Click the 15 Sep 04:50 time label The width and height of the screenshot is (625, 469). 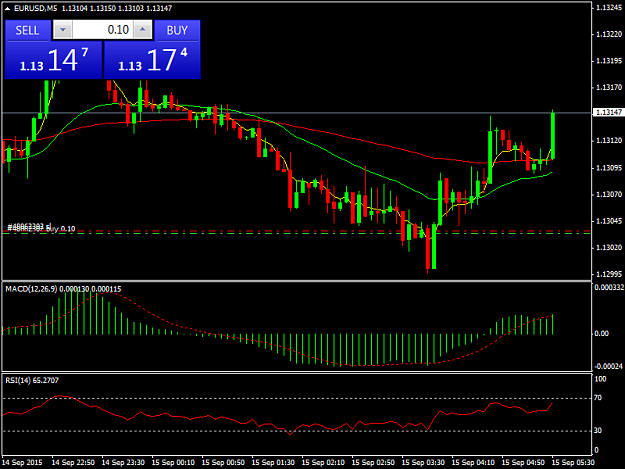(x=523, y=463)
